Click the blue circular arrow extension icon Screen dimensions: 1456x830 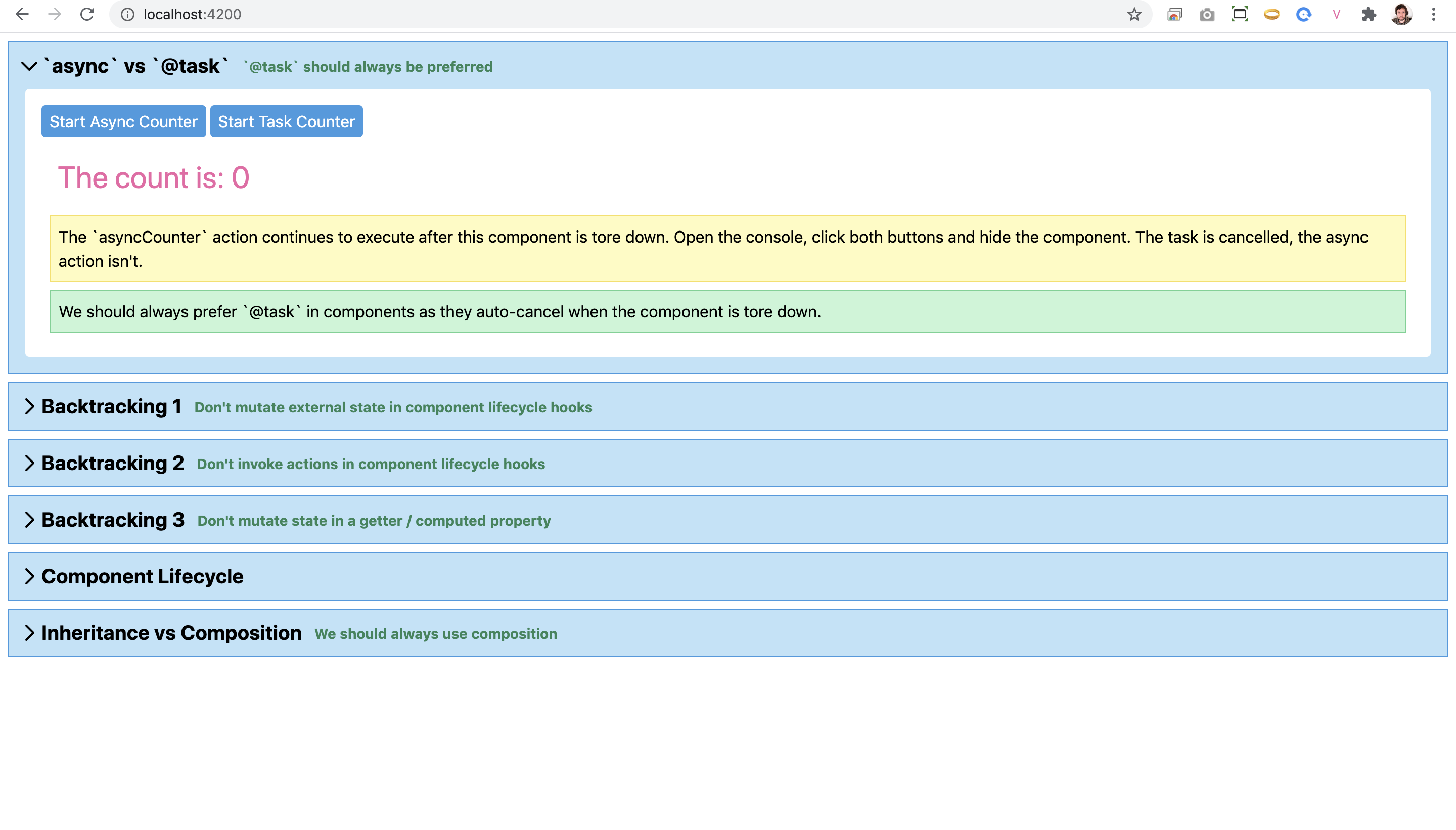(1303, 14)
